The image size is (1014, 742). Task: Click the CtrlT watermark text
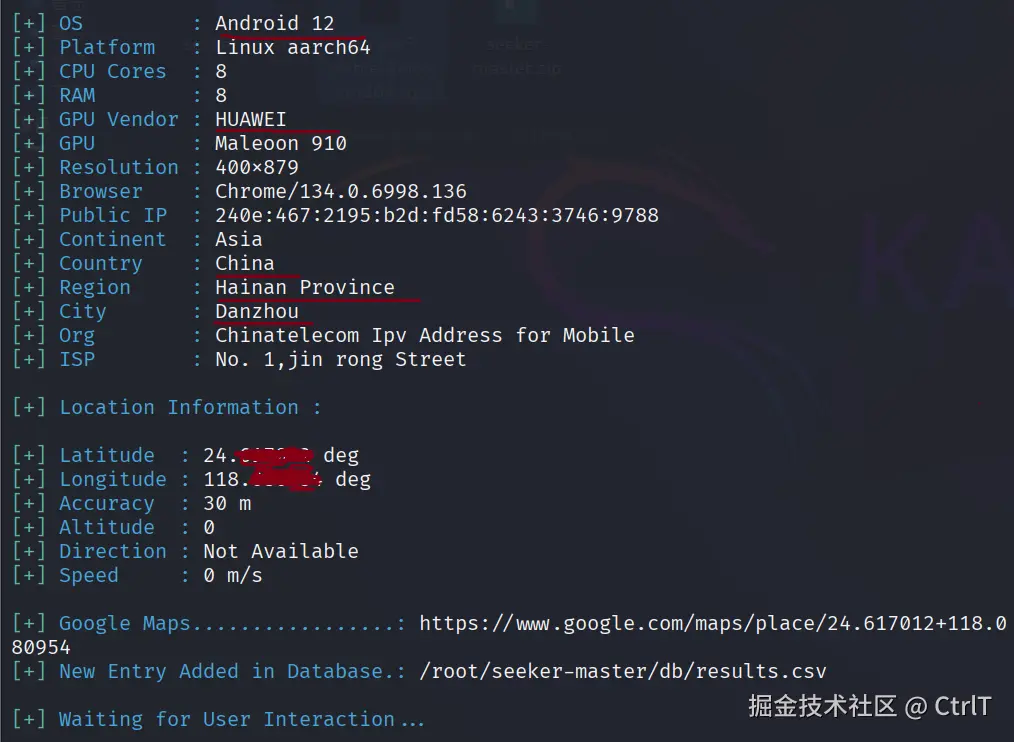pos(963,707)
